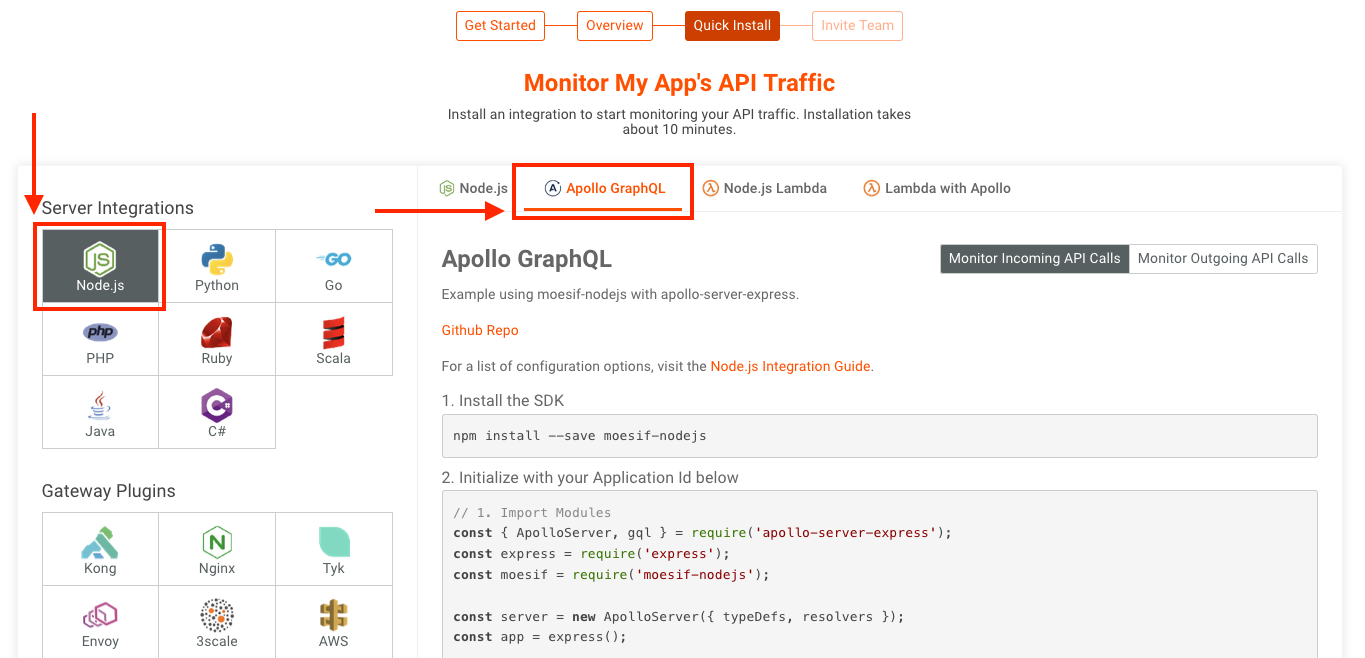Click the Ruby integration icon

[217, 339]
